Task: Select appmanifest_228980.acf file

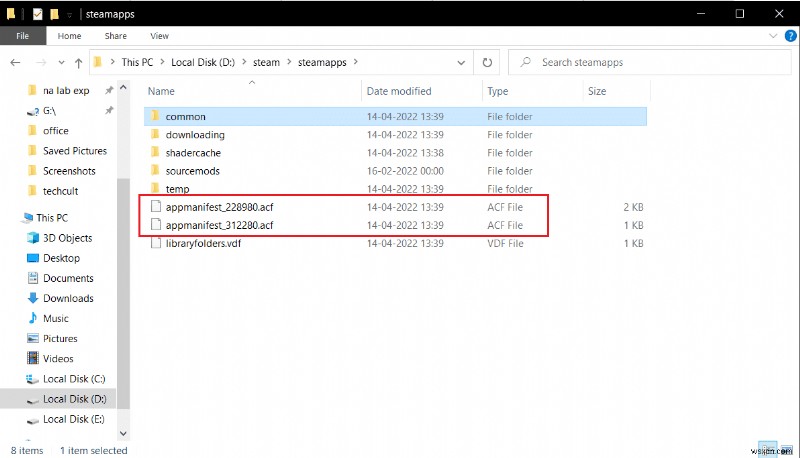Action: click(395, 207)
